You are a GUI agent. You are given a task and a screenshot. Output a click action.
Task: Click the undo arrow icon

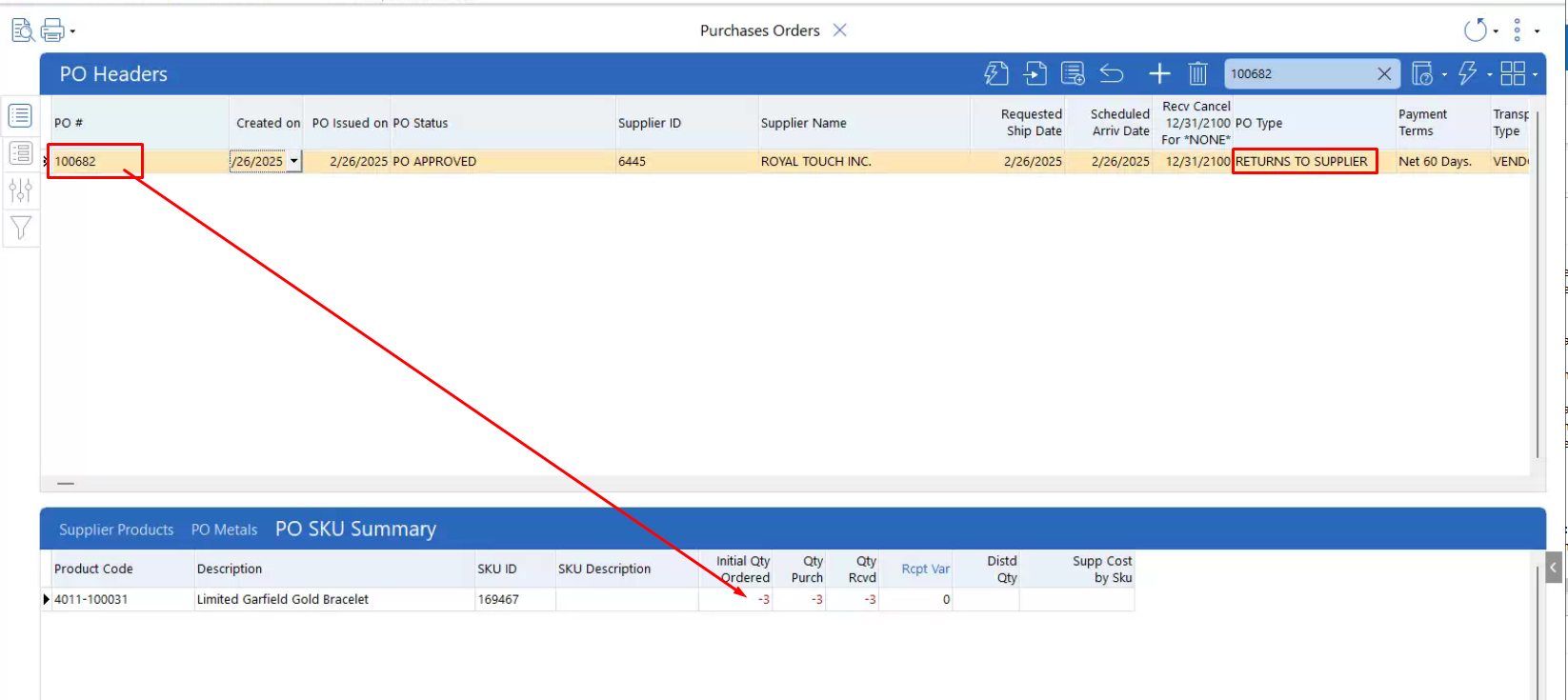[1112, 73]
